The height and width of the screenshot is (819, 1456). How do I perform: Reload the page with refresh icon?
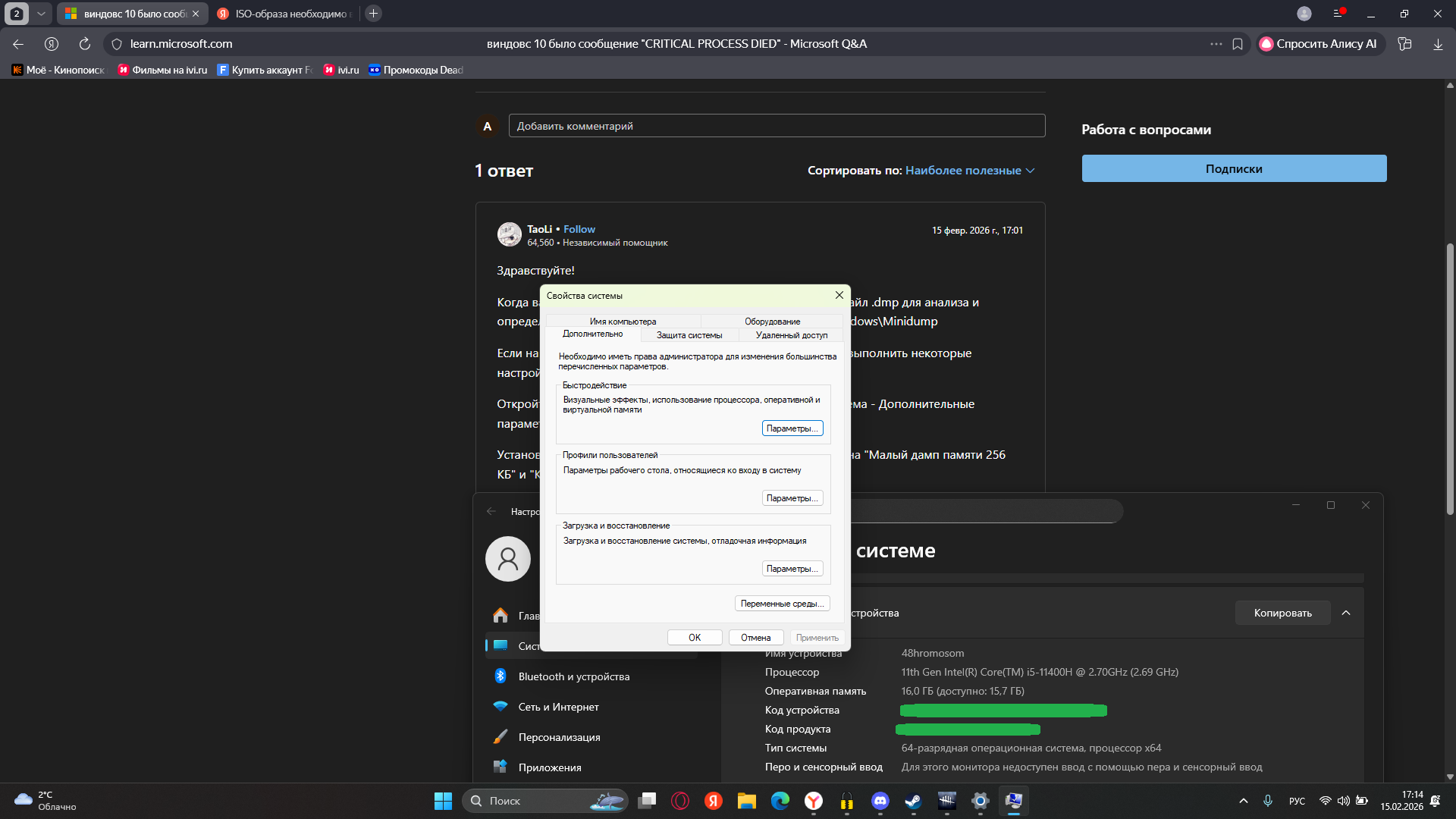pos(85,44)
